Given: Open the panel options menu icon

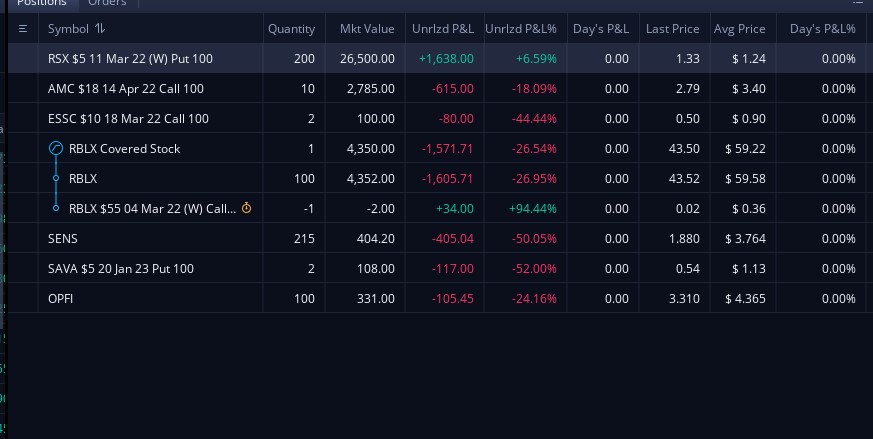Looking at the screenshot, I should click(857, 3).
